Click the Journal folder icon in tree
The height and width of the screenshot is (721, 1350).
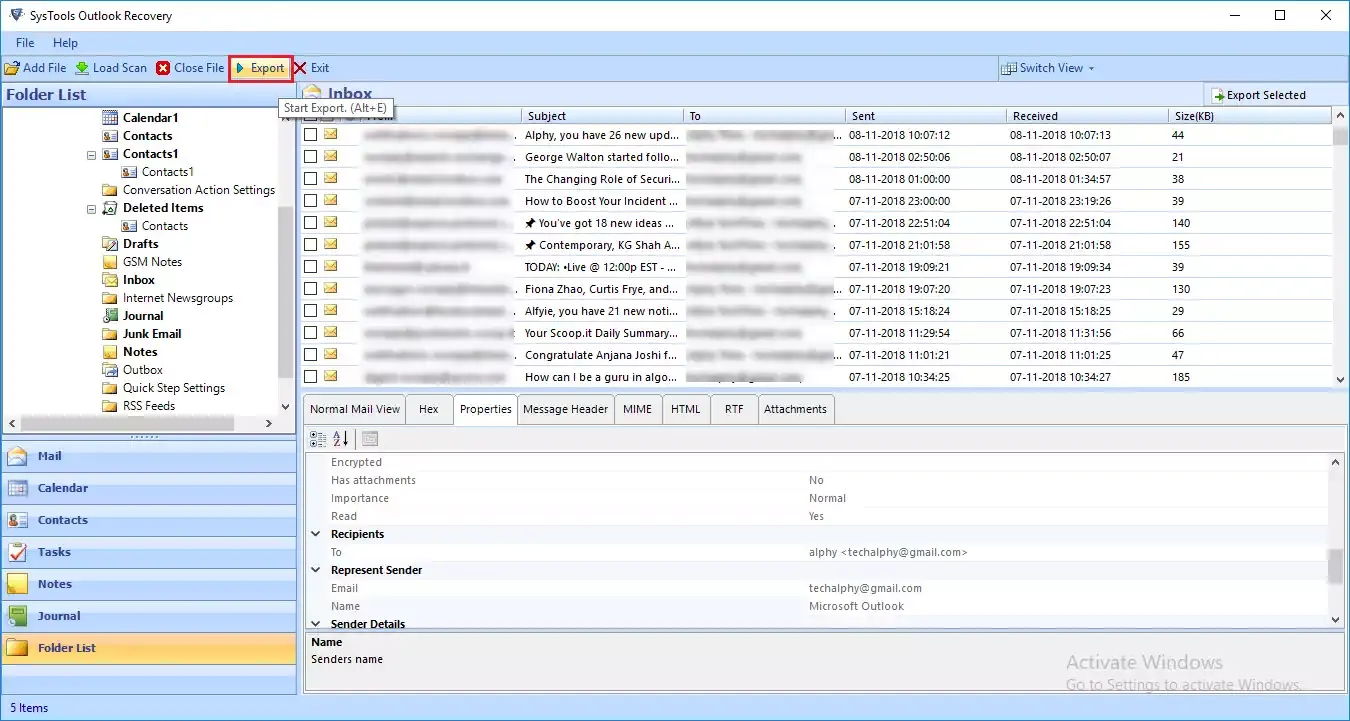110,316
